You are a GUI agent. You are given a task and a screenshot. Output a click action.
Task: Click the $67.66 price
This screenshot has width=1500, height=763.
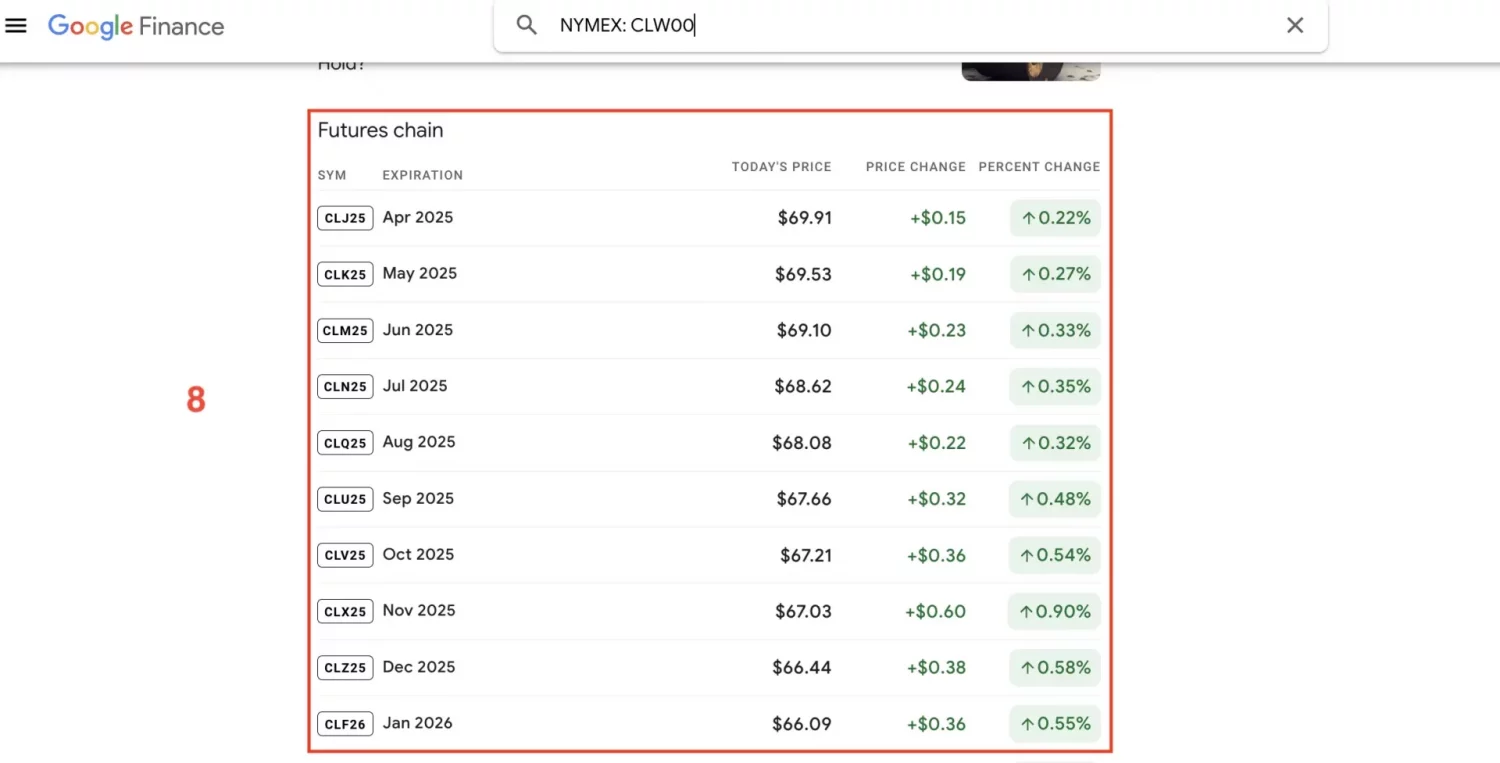(804, 499)
